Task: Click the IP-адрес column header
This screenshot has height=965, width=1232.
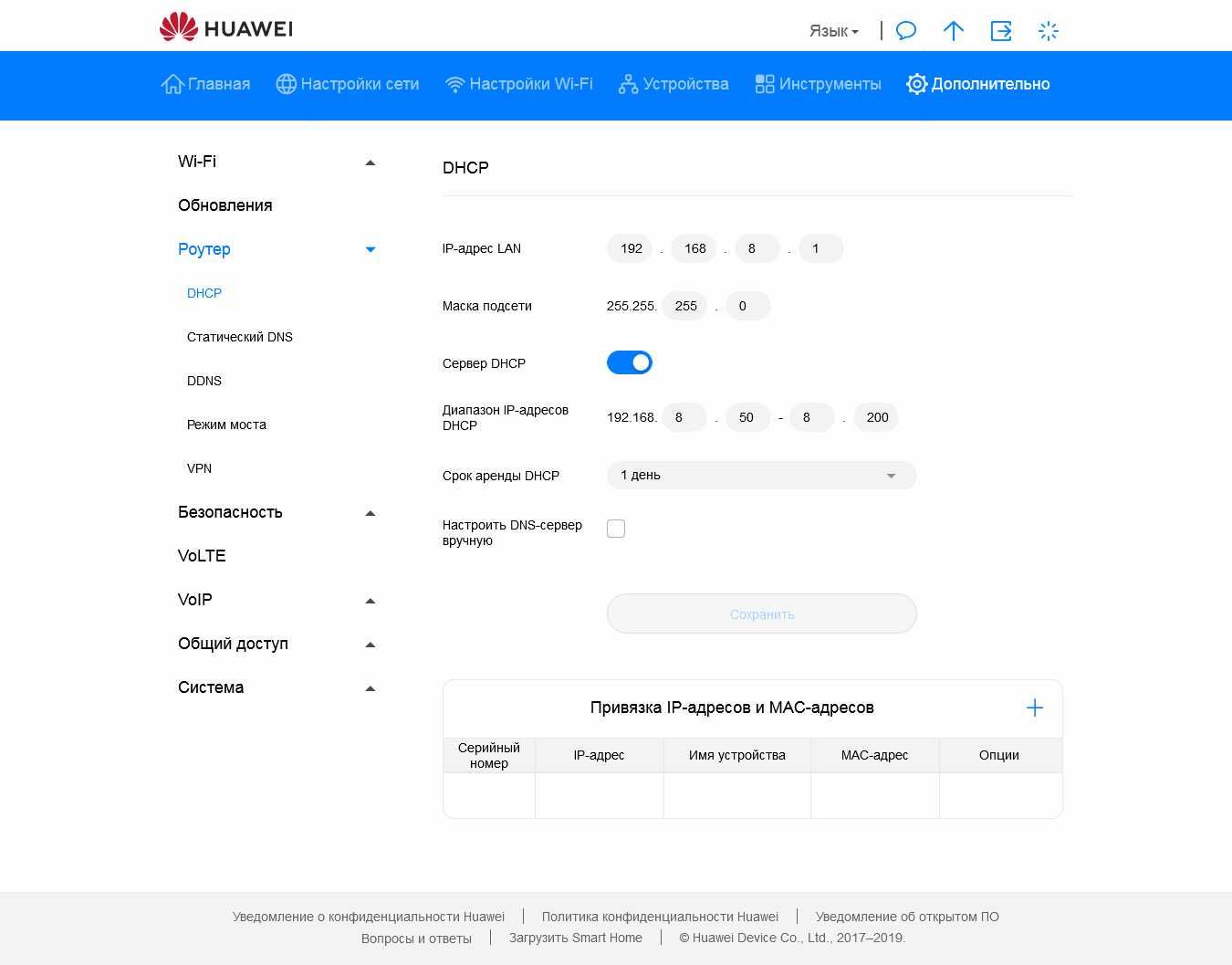Action: click(x=600, y=755)
